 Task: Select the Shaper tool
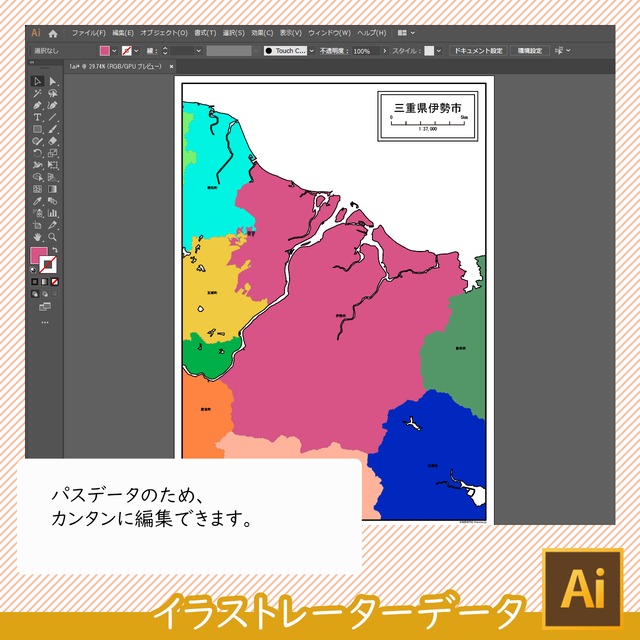(37, 141)
